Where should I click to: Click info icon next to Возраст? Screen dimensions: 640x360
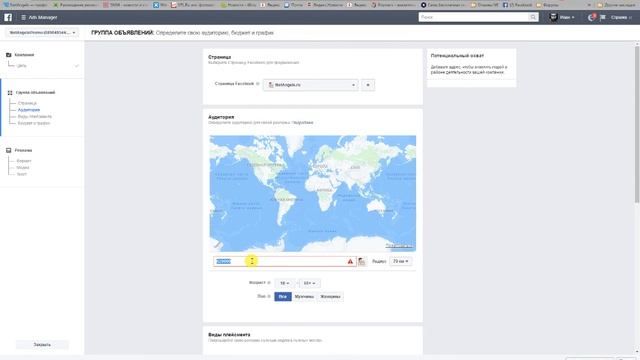pyautogui.click(x=269, y=282)
